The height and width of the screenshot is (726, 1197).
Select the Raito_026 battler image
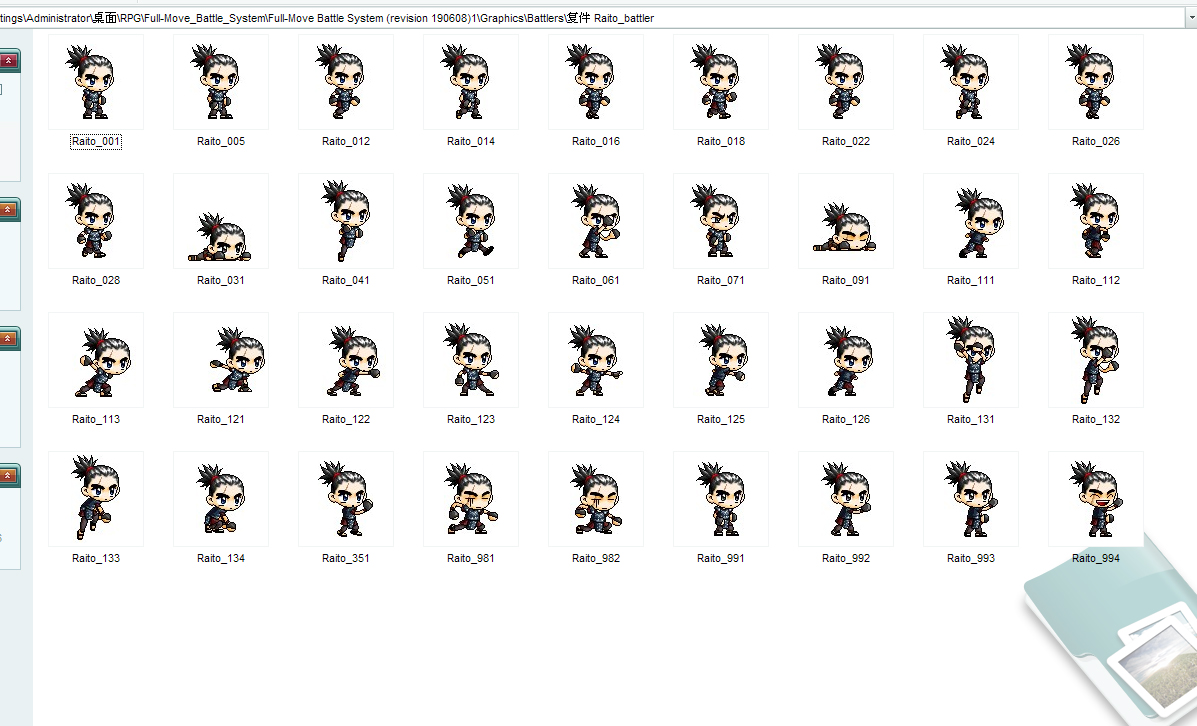[x=1096, y=82]
